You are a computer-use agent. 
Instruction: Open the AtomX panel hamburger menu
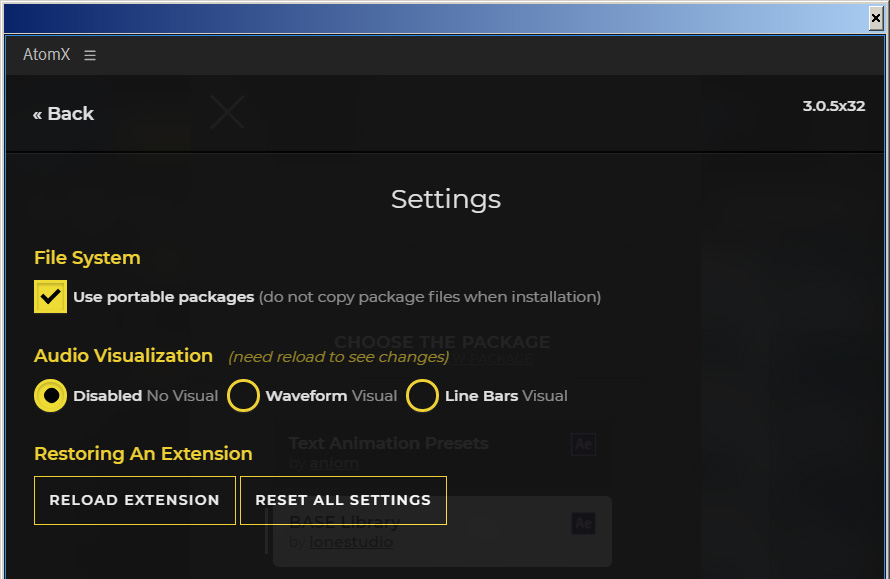90,56
